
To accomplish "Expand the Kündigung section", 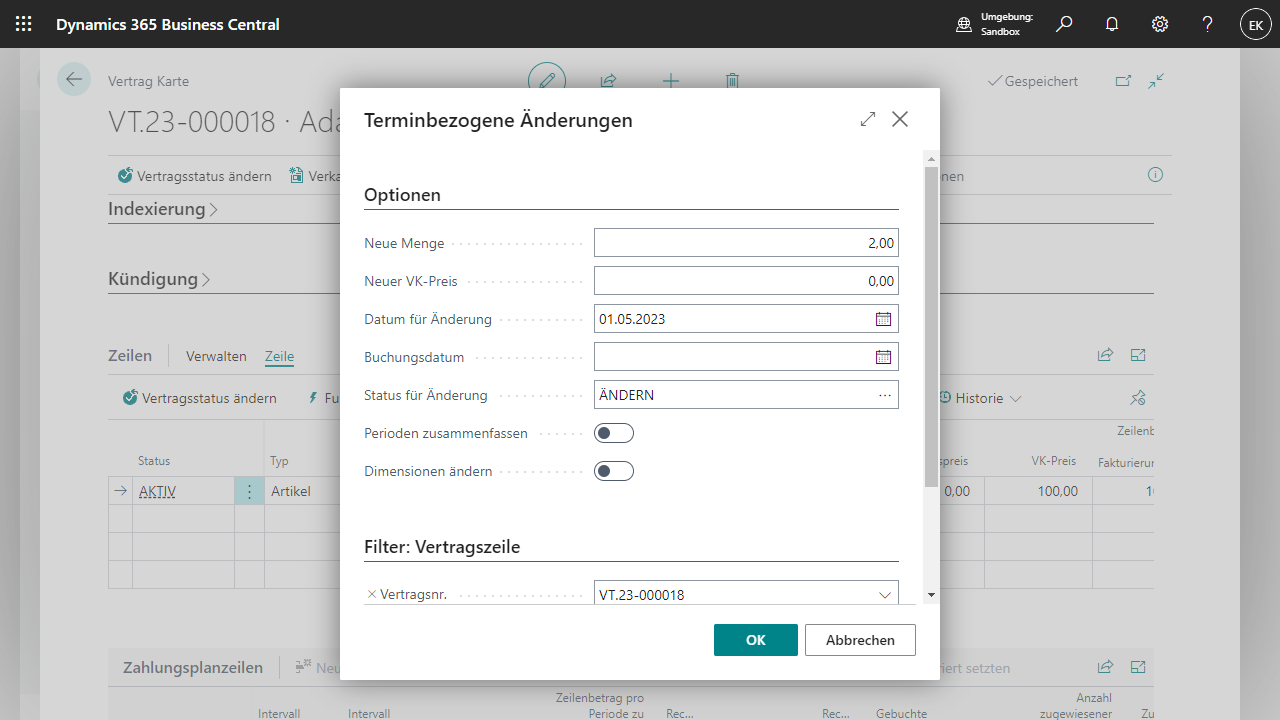I will (158, 279).
